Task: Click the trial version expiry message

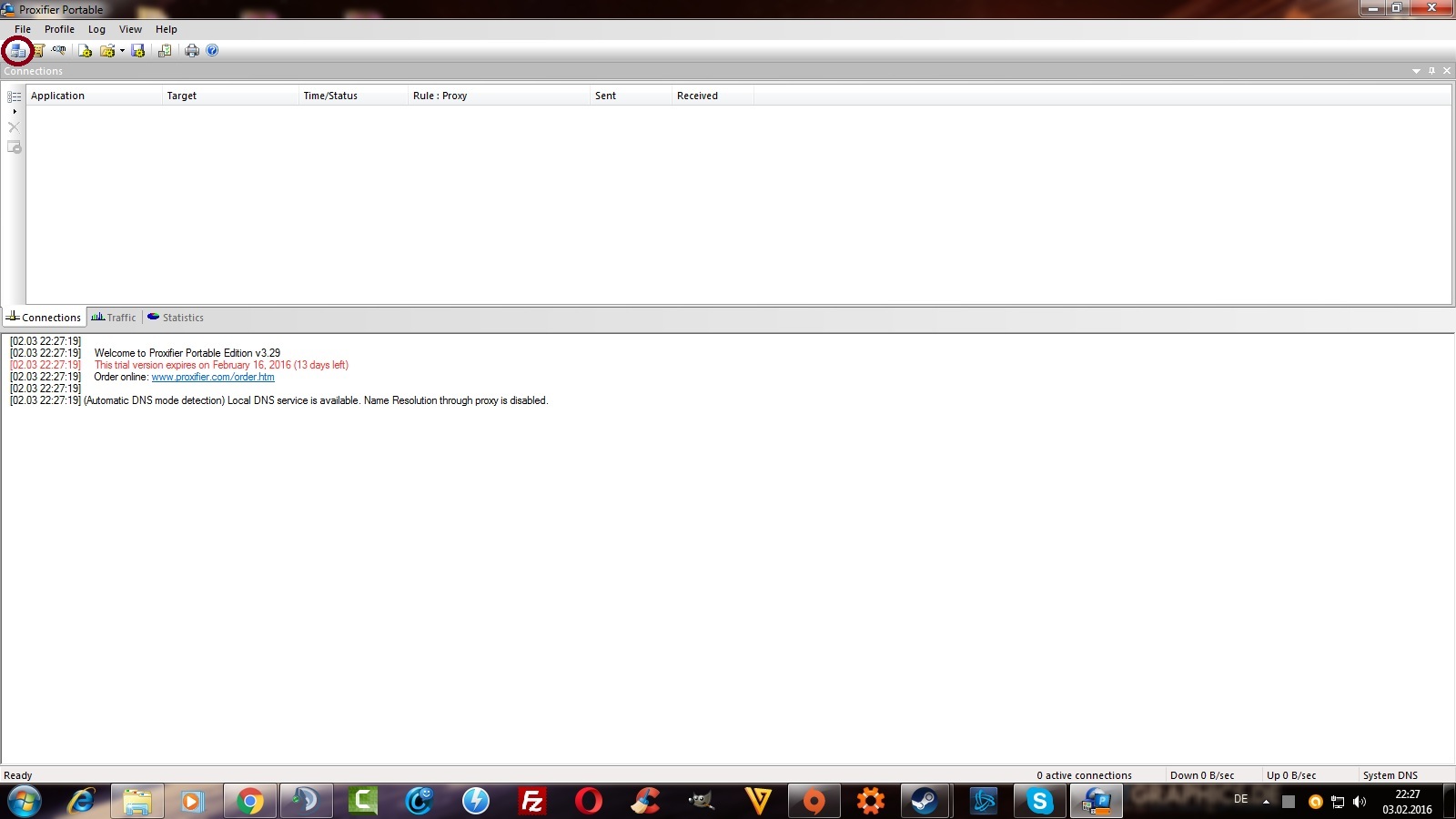Action: click(221, 365)
